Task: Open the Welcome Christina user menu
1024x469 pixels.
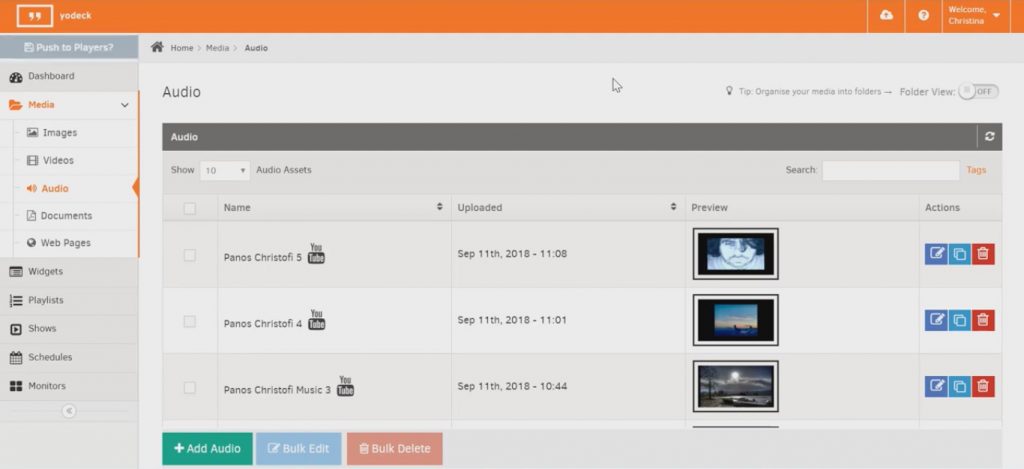Action: point(976,16)
